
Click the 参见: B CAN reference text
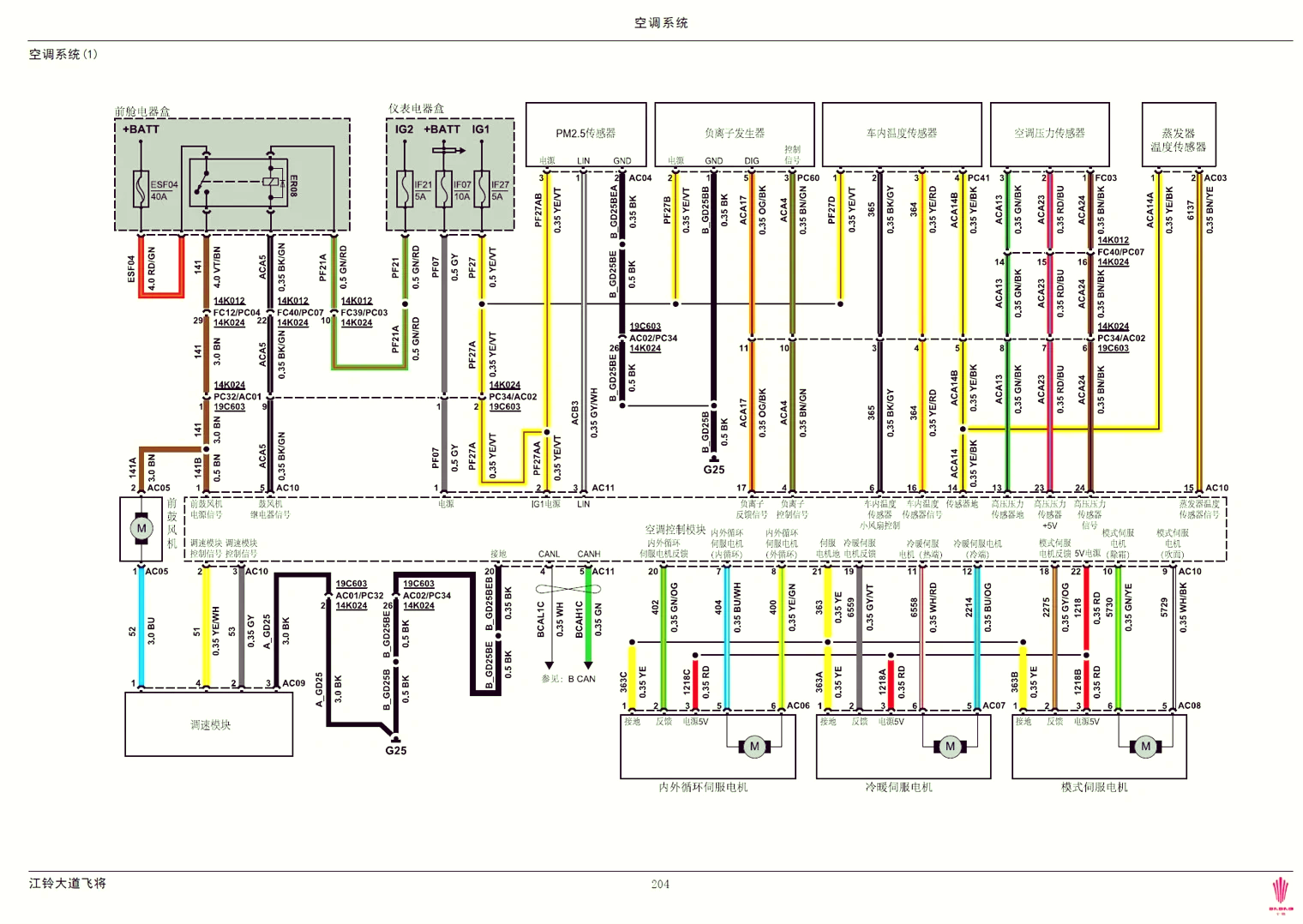[568, 679]
